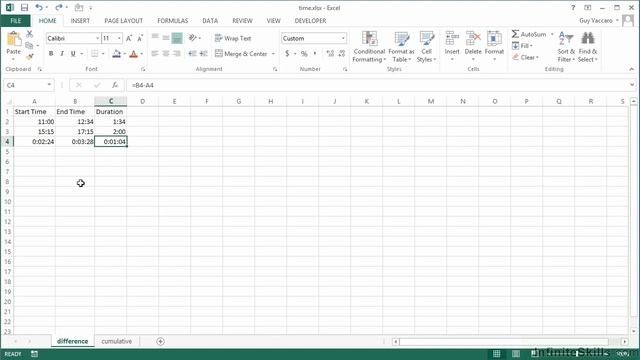Image resolution: width=640 pixels, height=360 pixels.
Task: Open the Fill dropdown
Action: [523, 46]
